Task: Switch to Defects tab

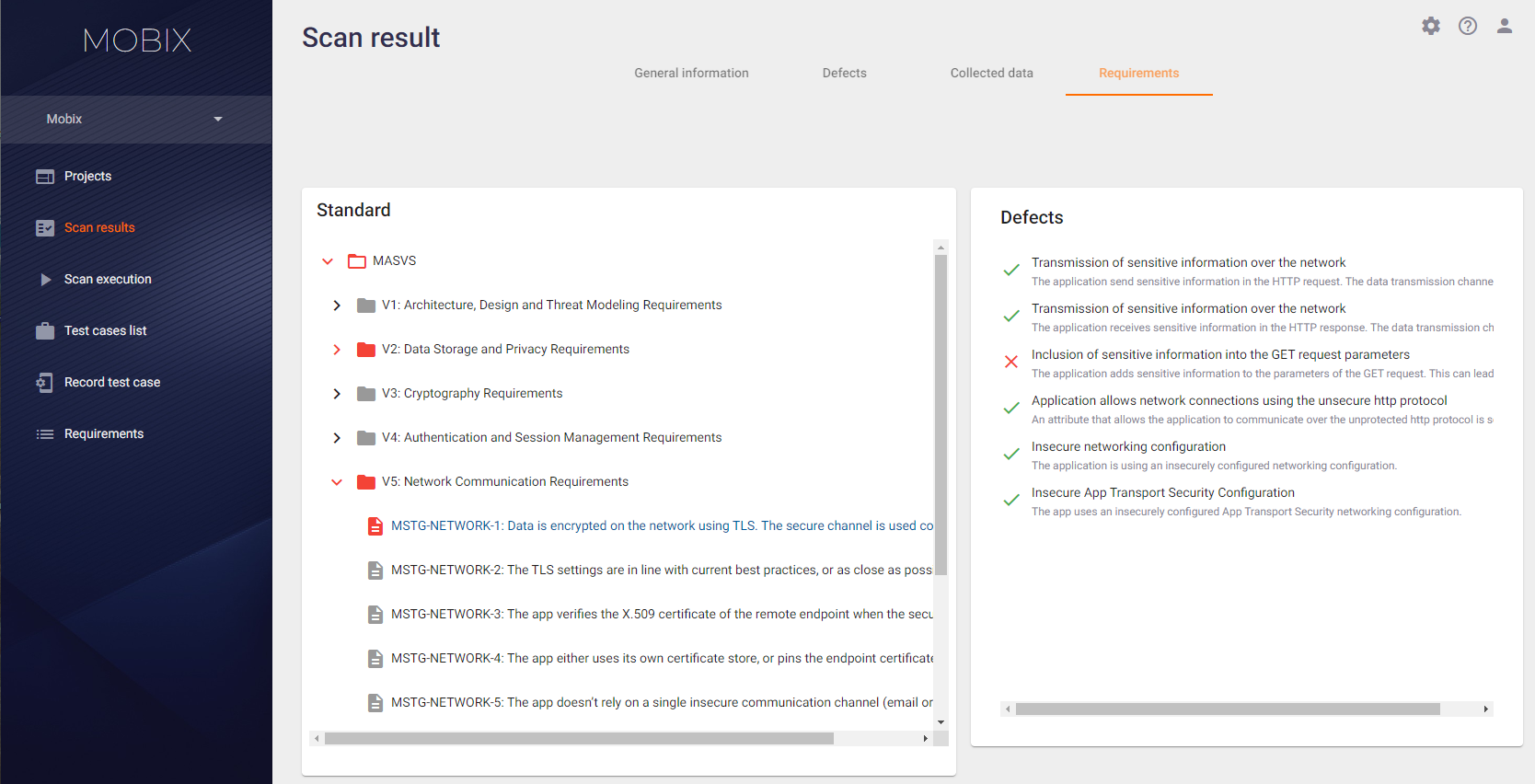Action: pyautogui.click(x=844, y=74)
